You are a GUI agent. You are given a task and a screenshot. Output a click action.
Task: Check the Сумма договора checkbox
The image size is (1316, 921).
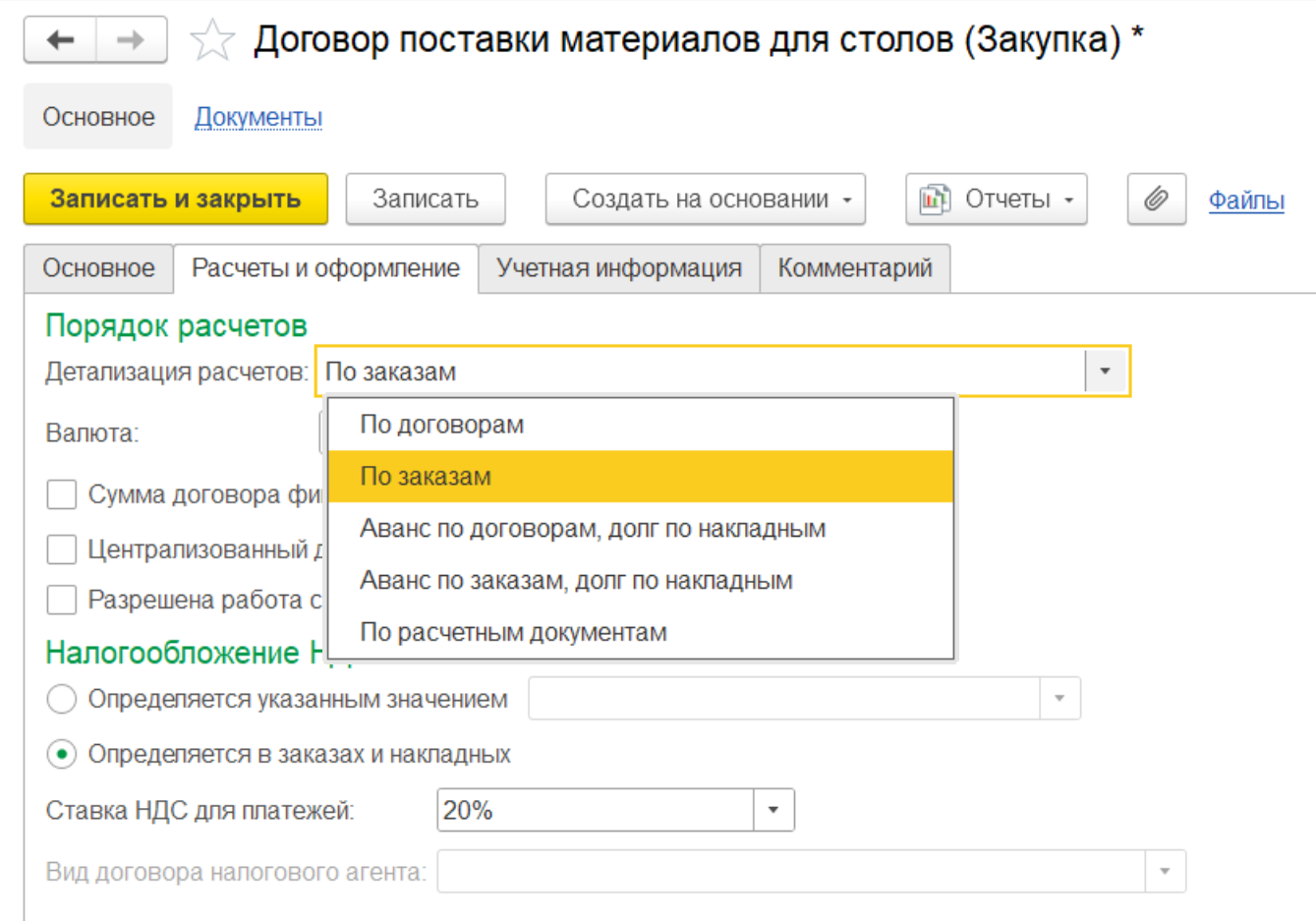click(x=62, y=494)
